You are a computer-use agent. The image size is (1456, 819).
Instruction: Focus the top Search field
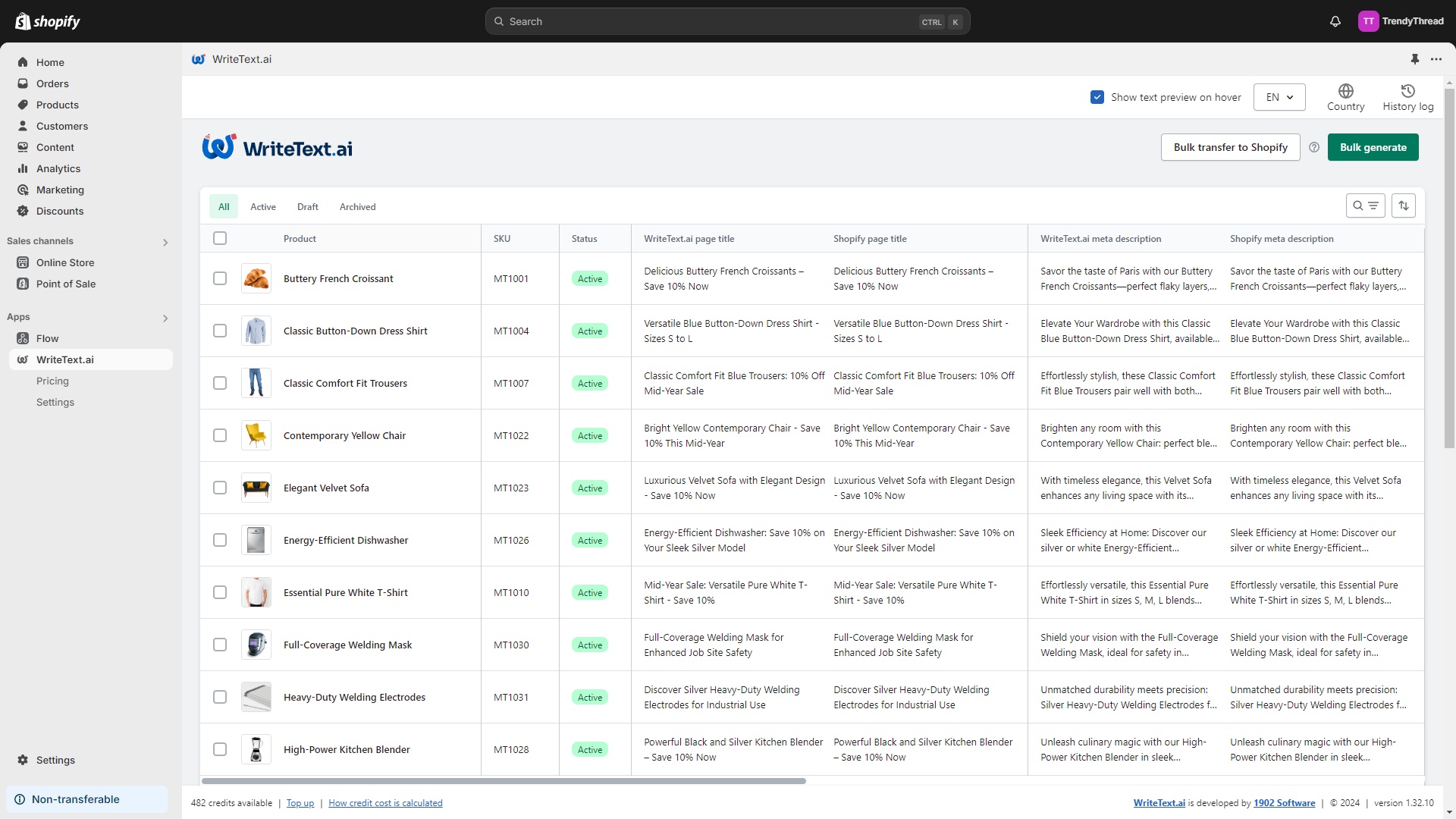pos(727,21)
